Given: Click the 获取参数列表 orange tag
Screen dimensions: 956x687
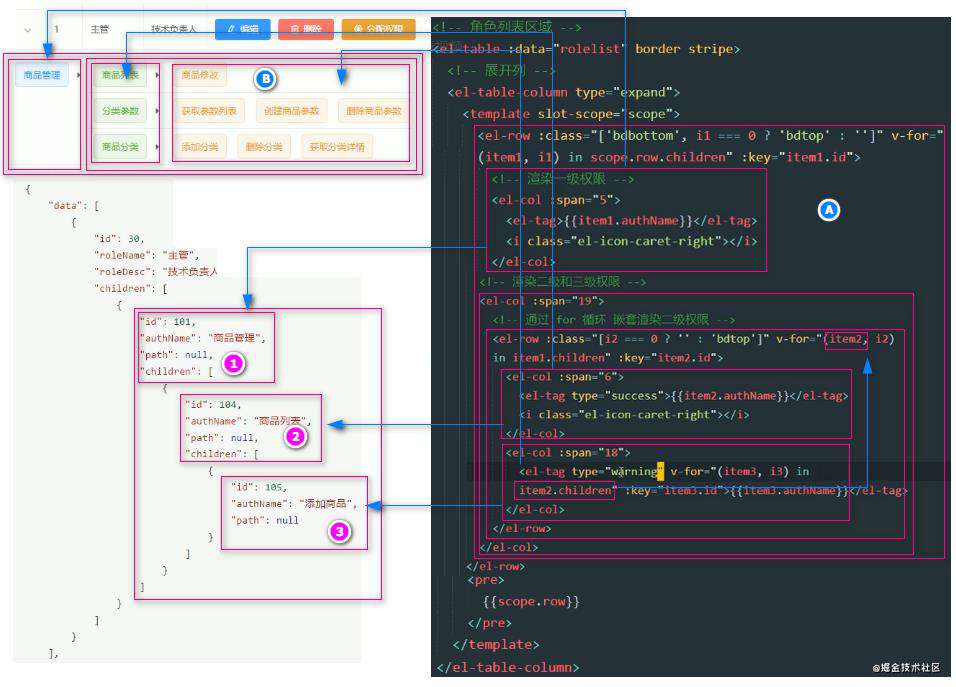Looking at the screenshot, I should pyautogui.click(x=209, y=111).
